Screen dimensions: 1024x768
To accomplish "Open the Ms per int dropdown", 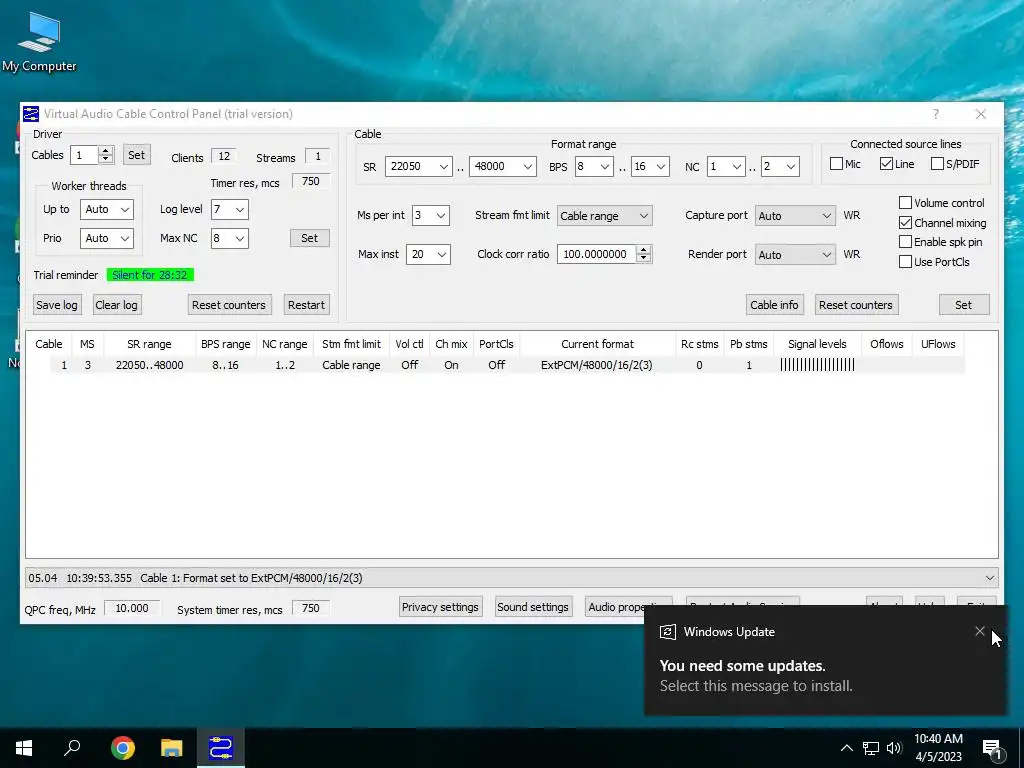I will [431, 216].
